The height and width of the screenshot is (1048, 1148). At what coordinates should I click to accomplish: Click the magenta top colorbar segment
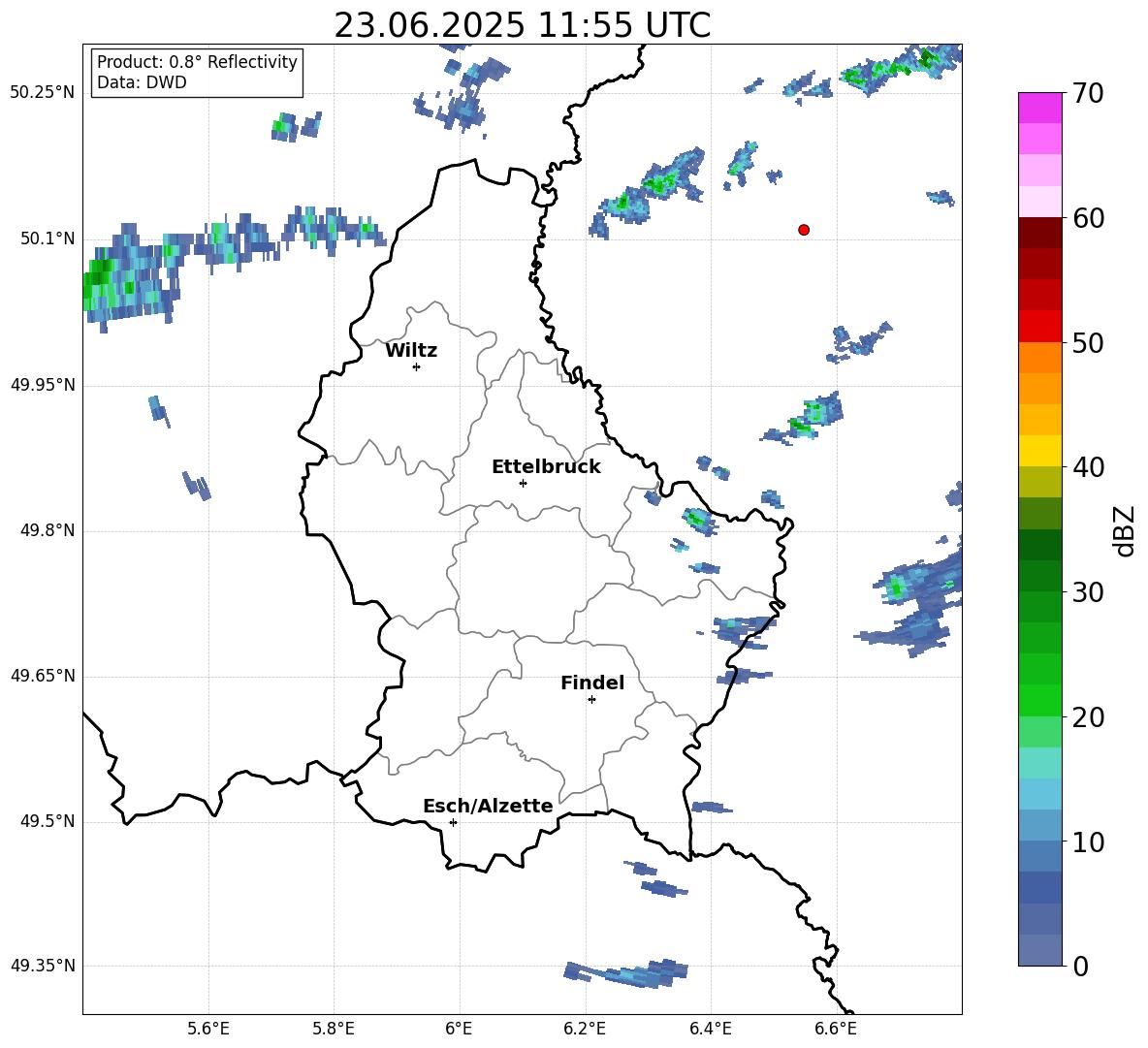(x=1040, y=109)
